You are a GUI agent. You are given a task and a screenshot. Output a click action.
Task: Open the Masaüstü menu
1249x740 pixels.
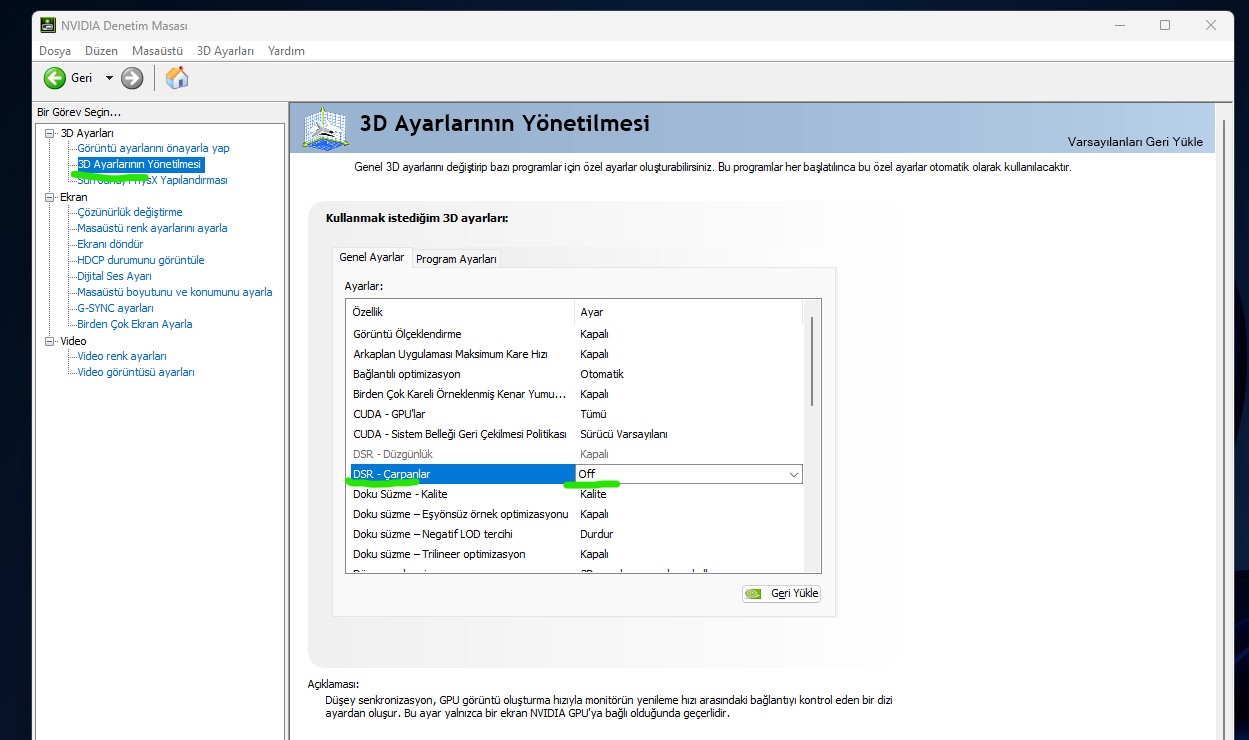[157, 50]
